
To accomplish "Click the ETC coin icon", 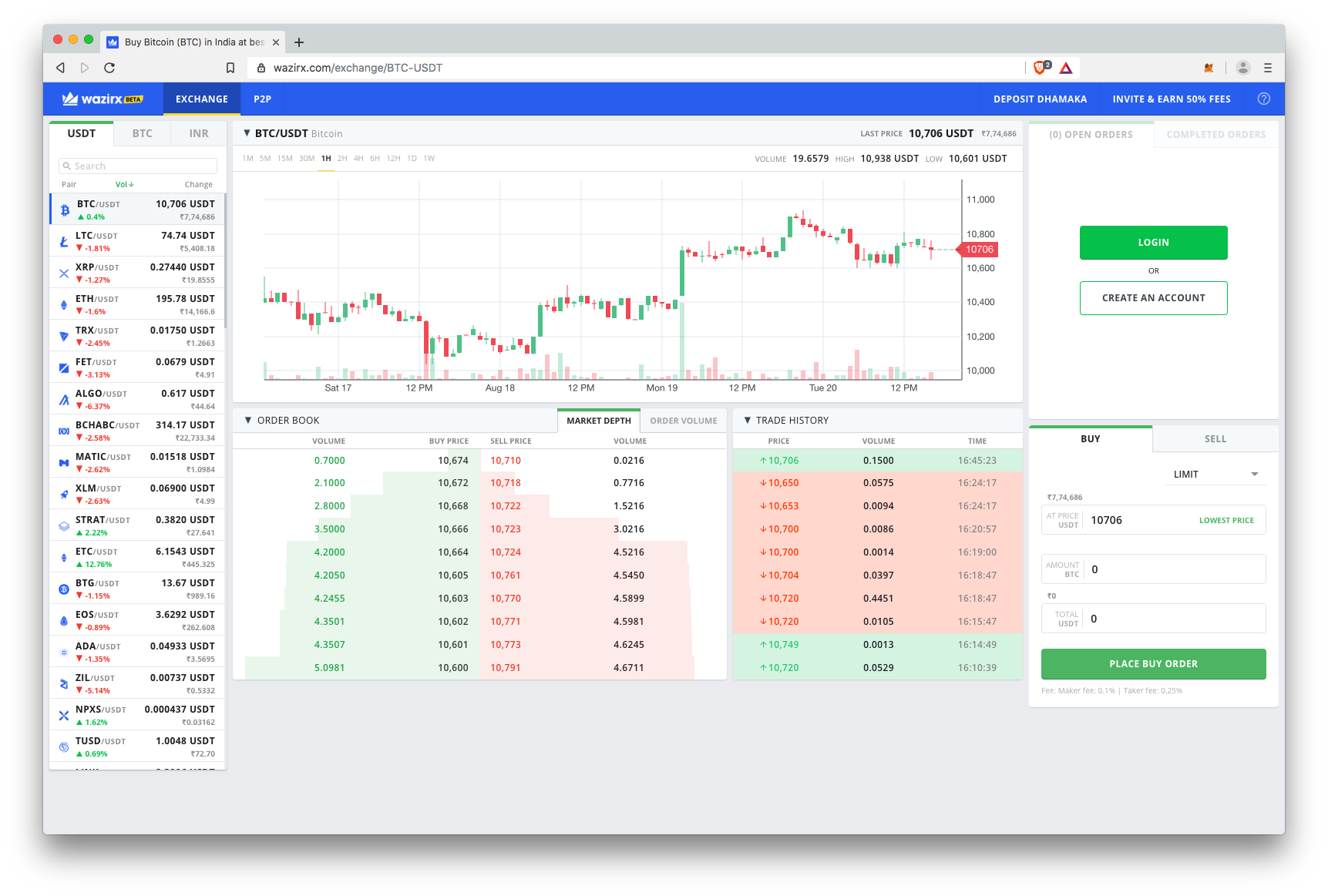I will (x=64, y=557).
